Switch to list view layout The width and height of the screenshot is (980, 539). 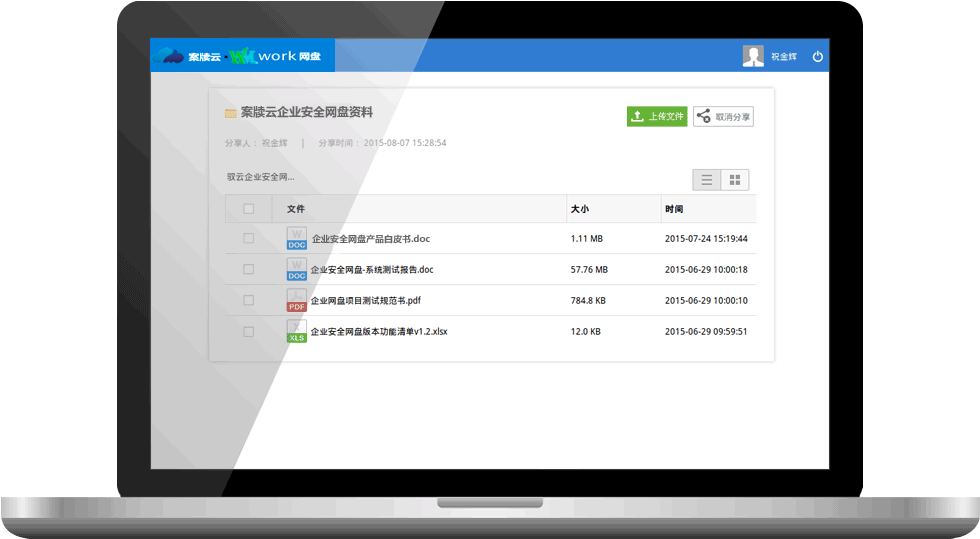707,180
